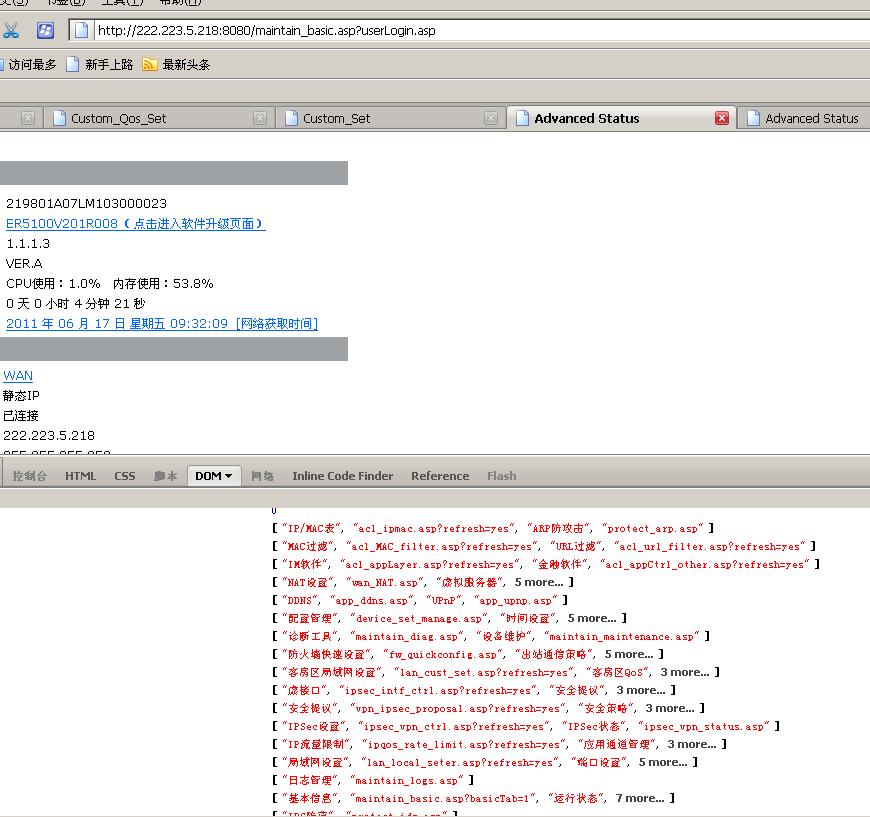Image resolution: width=870 pixels, height=817 pixels.
Task: Open ER5100V201R008 software upgrade link
Action: [135, 224]
